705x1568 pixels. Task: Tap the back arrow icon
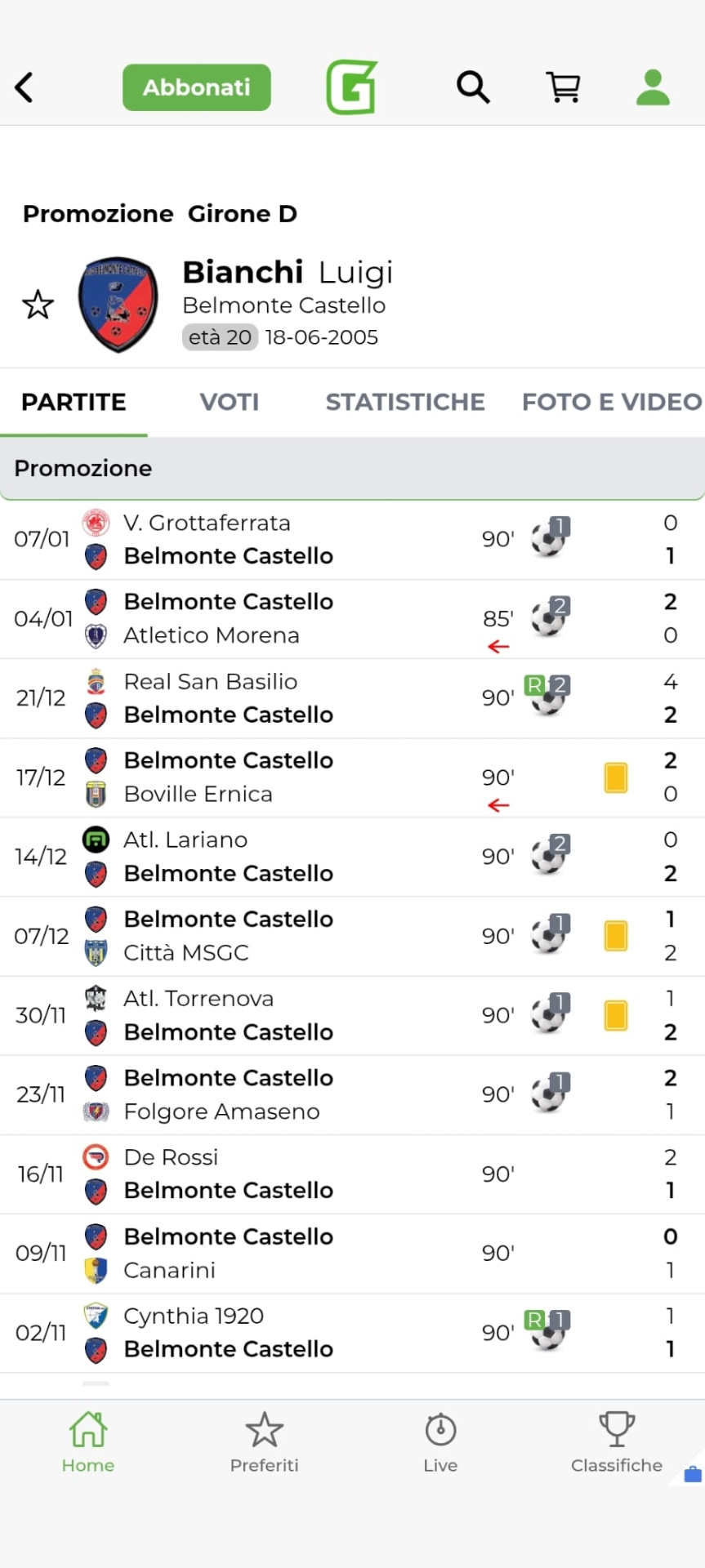[x=25, y=87]
